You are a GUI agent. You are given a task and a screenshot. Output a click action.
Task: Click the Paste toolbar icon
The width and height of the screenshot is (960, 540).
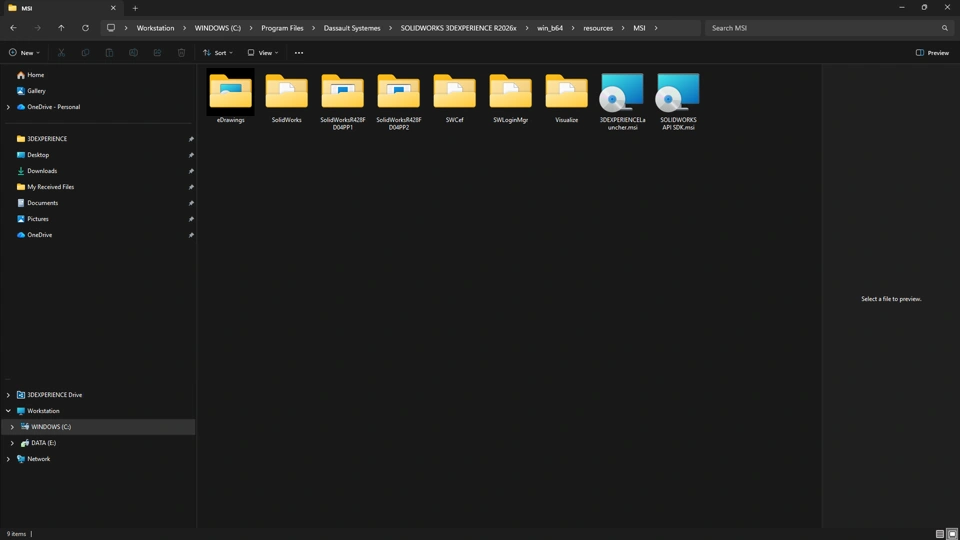109,53
